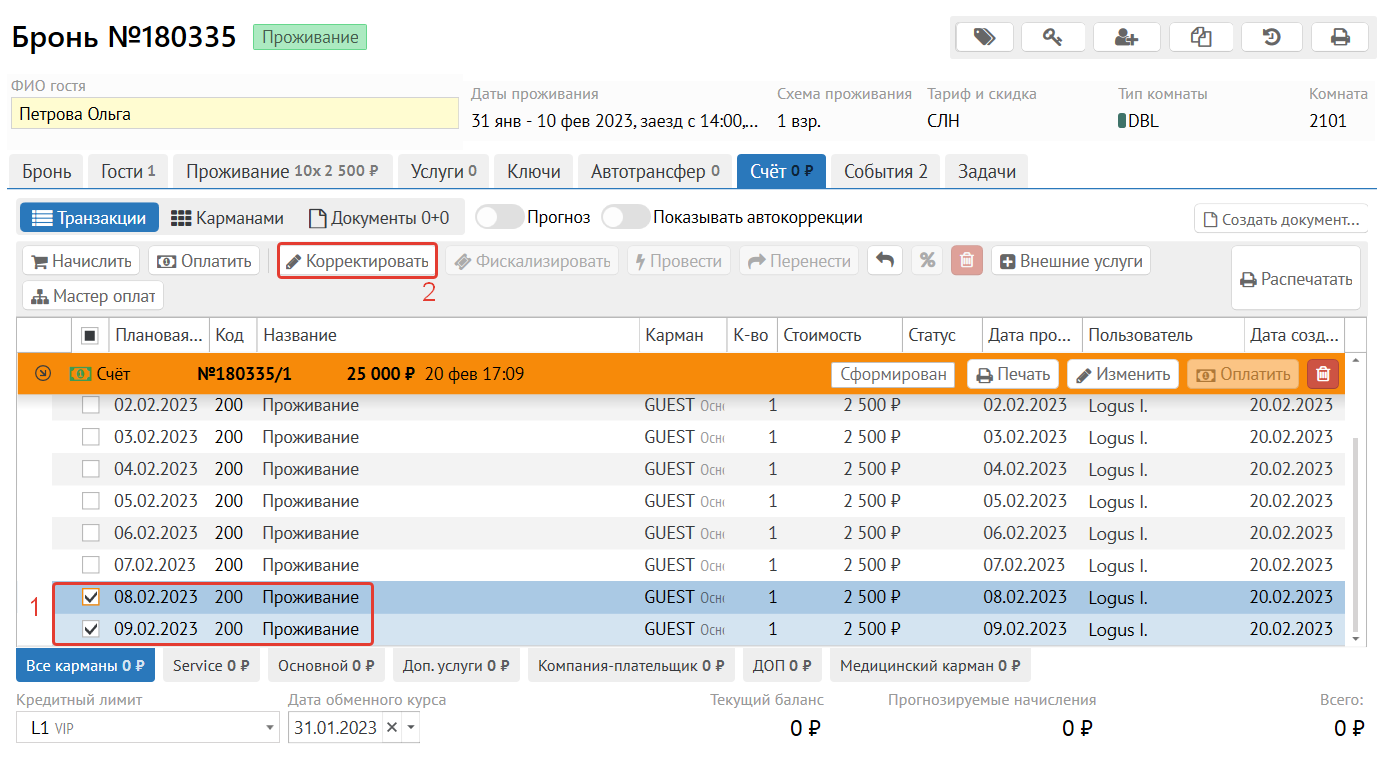The image size is (1377, 765).
Task: Switch to the Услуги tab
Action: [x=443, y=171]
